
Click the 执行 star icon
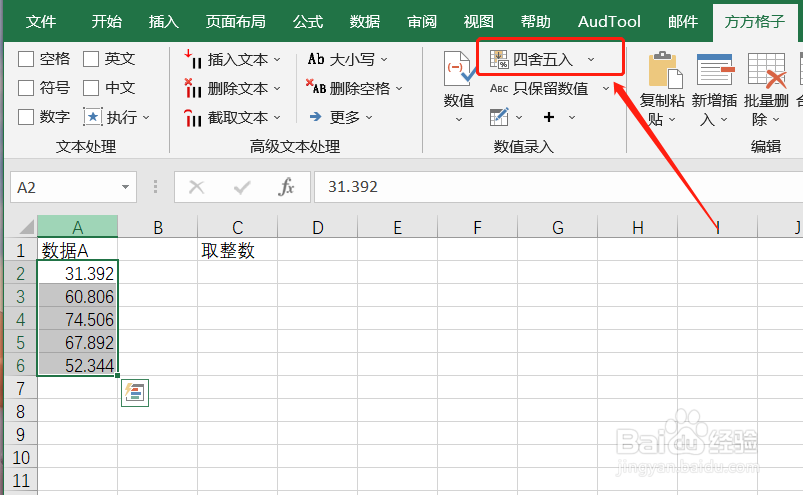(x=93, y=117)
